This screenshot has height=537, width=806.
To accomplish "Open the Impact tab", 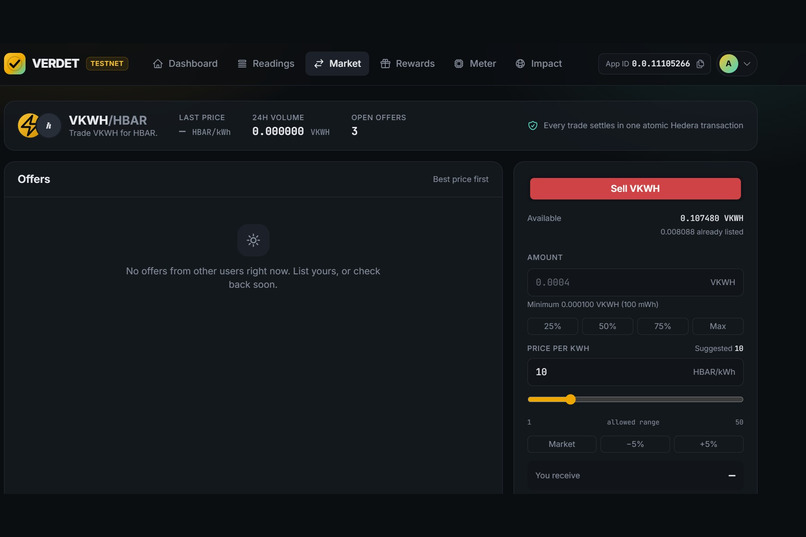I will tap(539, 64).
